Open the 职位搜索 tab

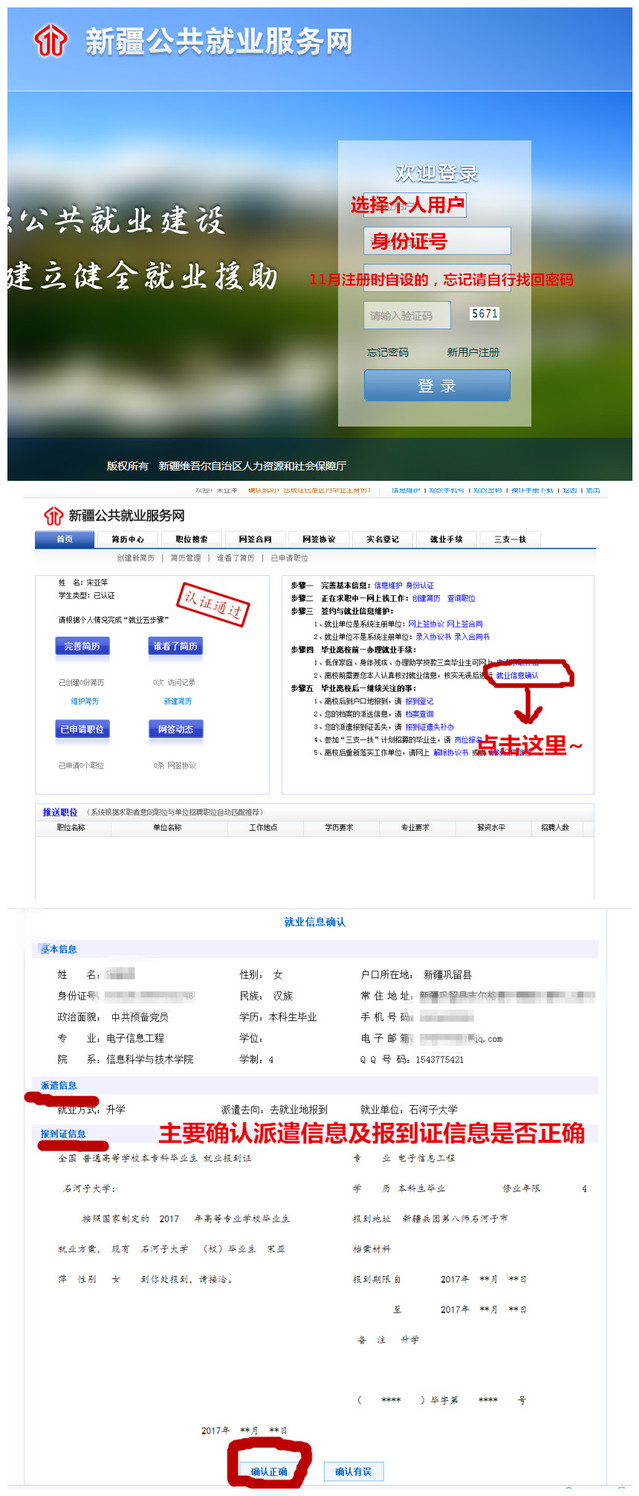coord(191,539)
